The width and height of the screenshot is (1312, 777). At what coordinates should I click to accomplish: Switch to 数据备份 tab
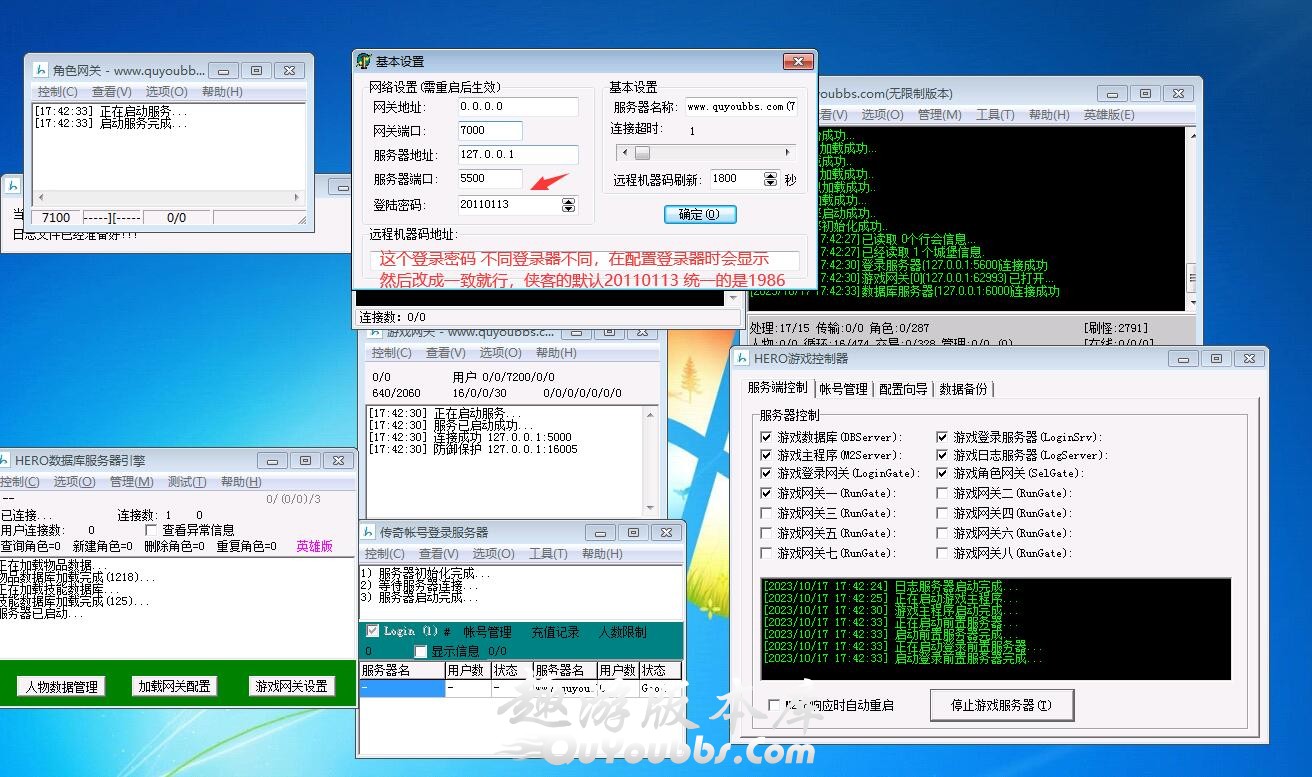coord(963,389)
